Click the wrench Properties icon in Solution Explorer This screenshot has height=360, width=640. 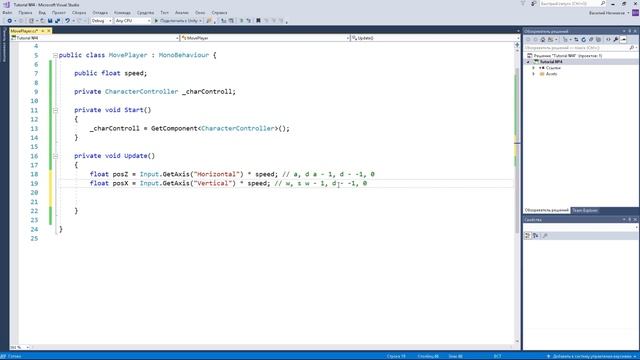(616, 40)
